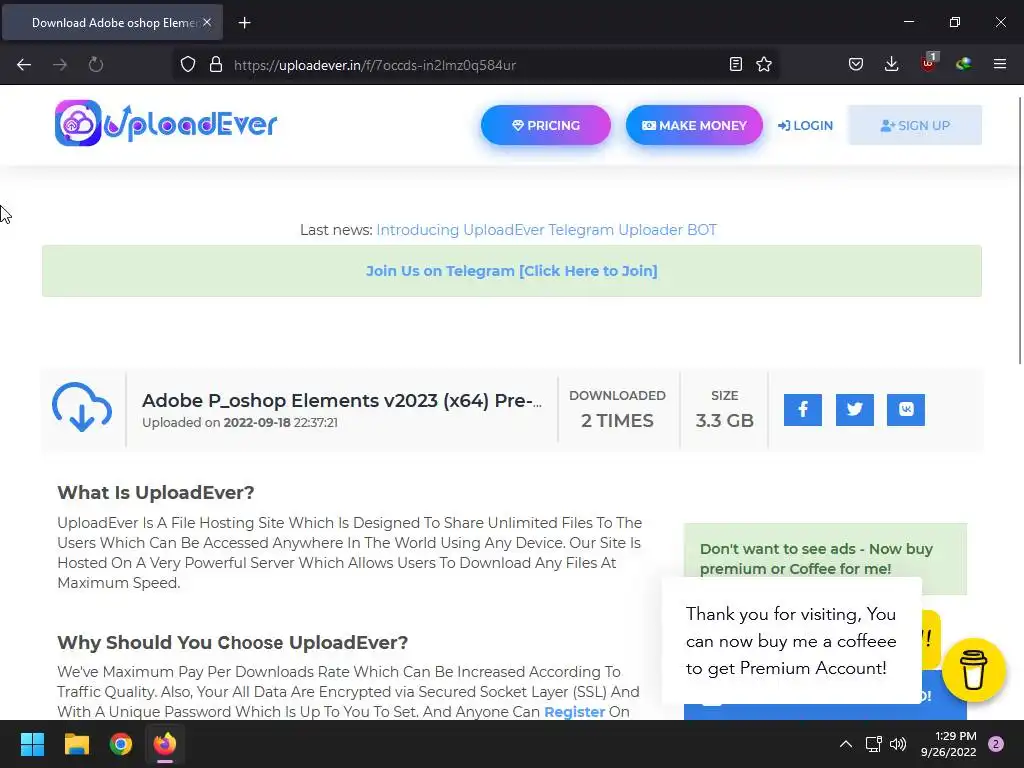Open the volume control in system tray
The height and width of the screenshot is (768, 1024).
point(898,744)
